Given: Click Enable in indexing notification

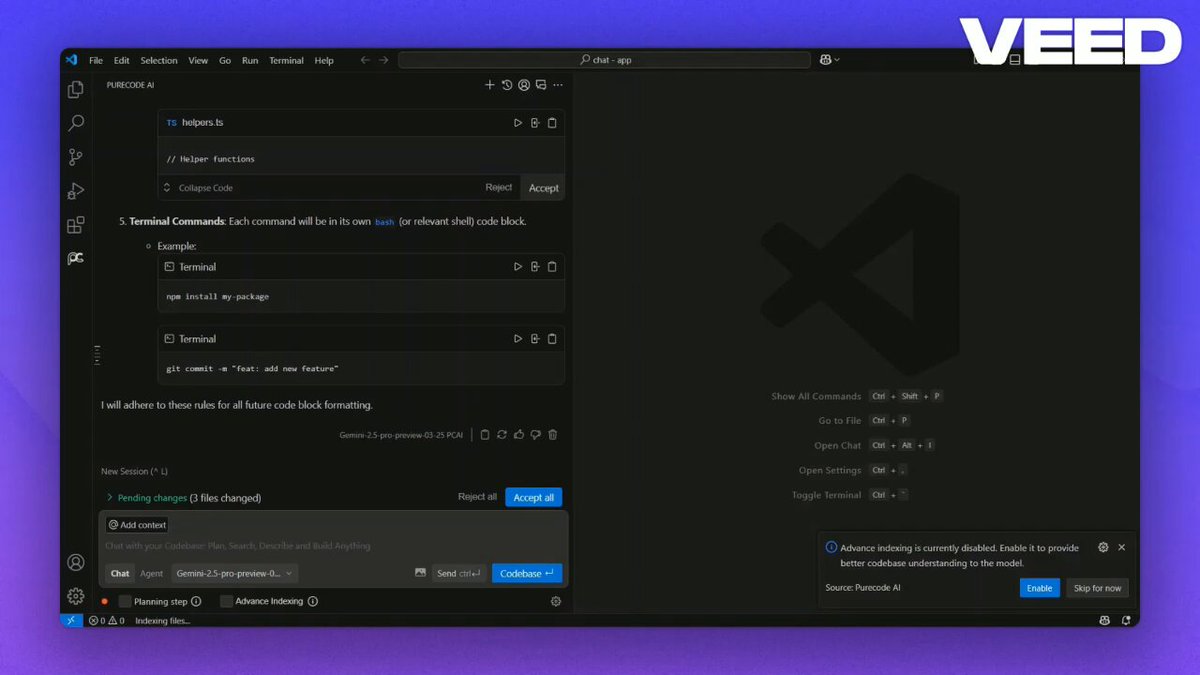Looking at the screenshot, I should (x=1040, y=588).
